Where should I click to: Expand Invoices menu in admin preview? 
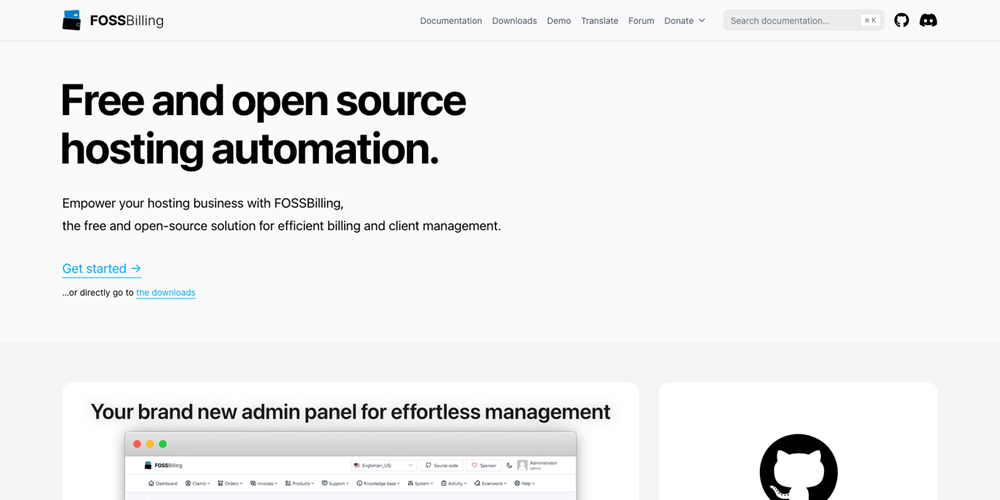(263, 483)
